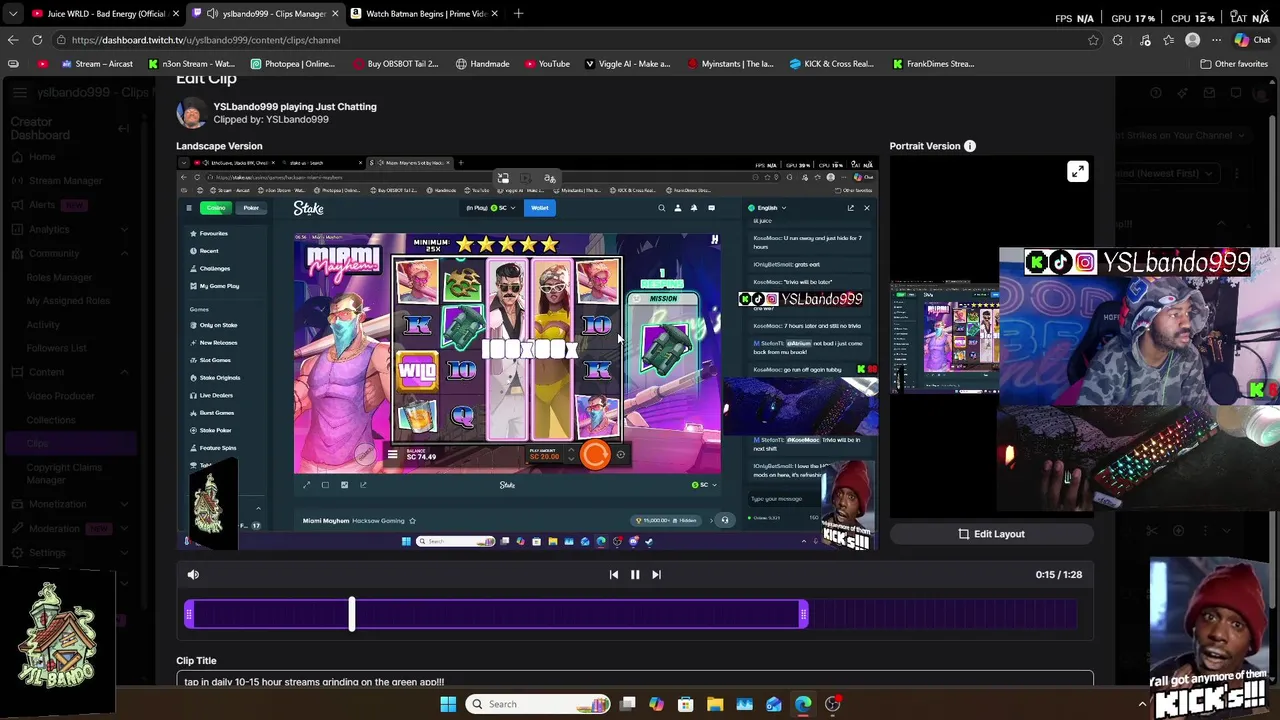
Task: Click the Edit Layout button
Action: (991, 534)
